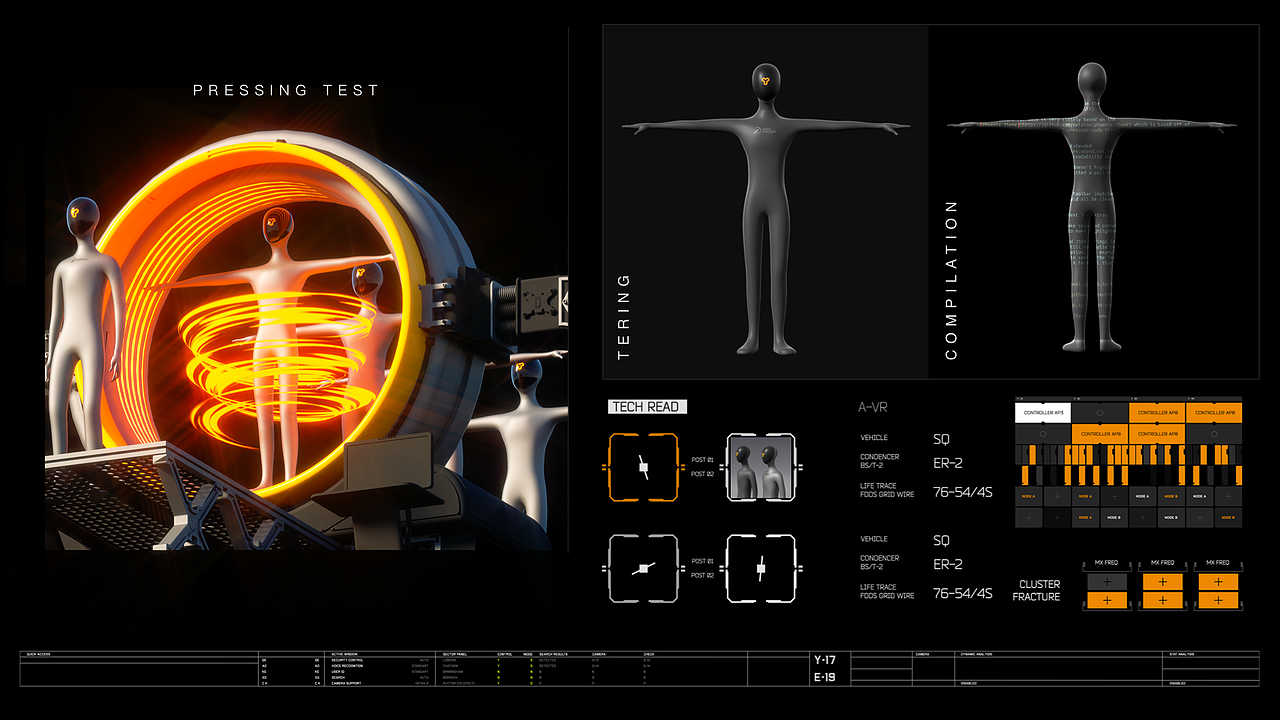Click the orange face emblem on TERING mannequin head

click(x=765, y=83)
